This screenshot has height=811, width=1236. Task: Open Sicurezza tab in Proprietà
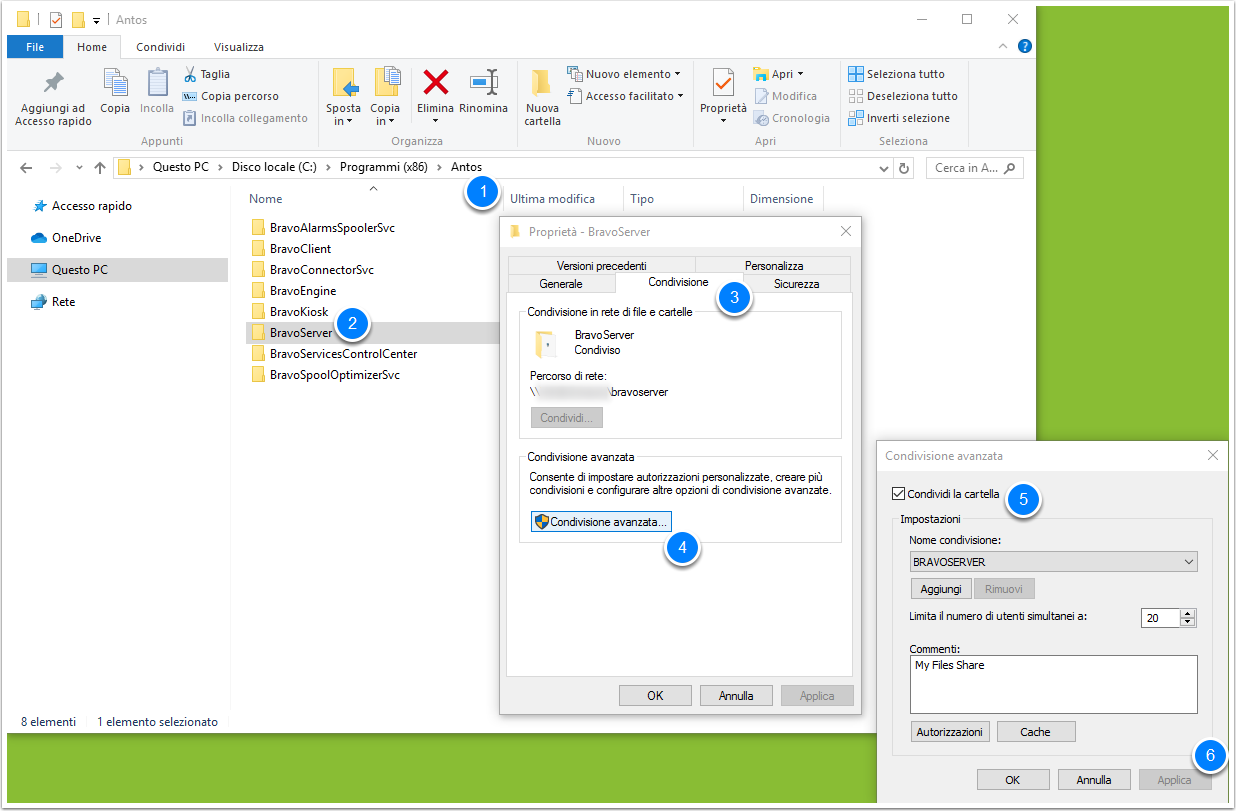[x=796, y=284]
